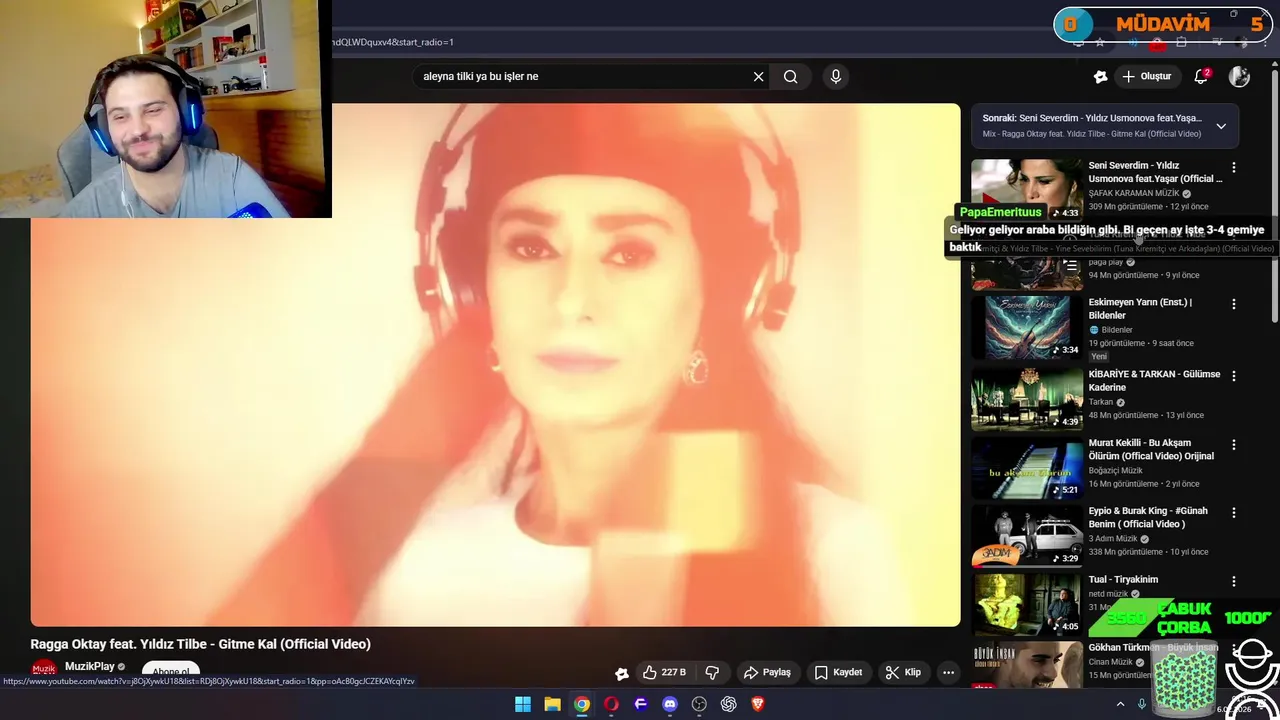Screen dimensions: 1280x720
Task: Click Sonraki: Seni Severdim text in Mix panel
Action: (x=1092, y=118)
